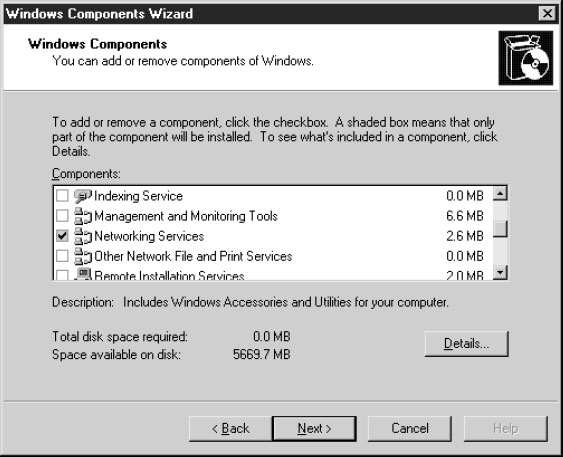Click the components list scroll up arrow
The height and width of the screenshot is (457, 563).
(x=500, y=193)
